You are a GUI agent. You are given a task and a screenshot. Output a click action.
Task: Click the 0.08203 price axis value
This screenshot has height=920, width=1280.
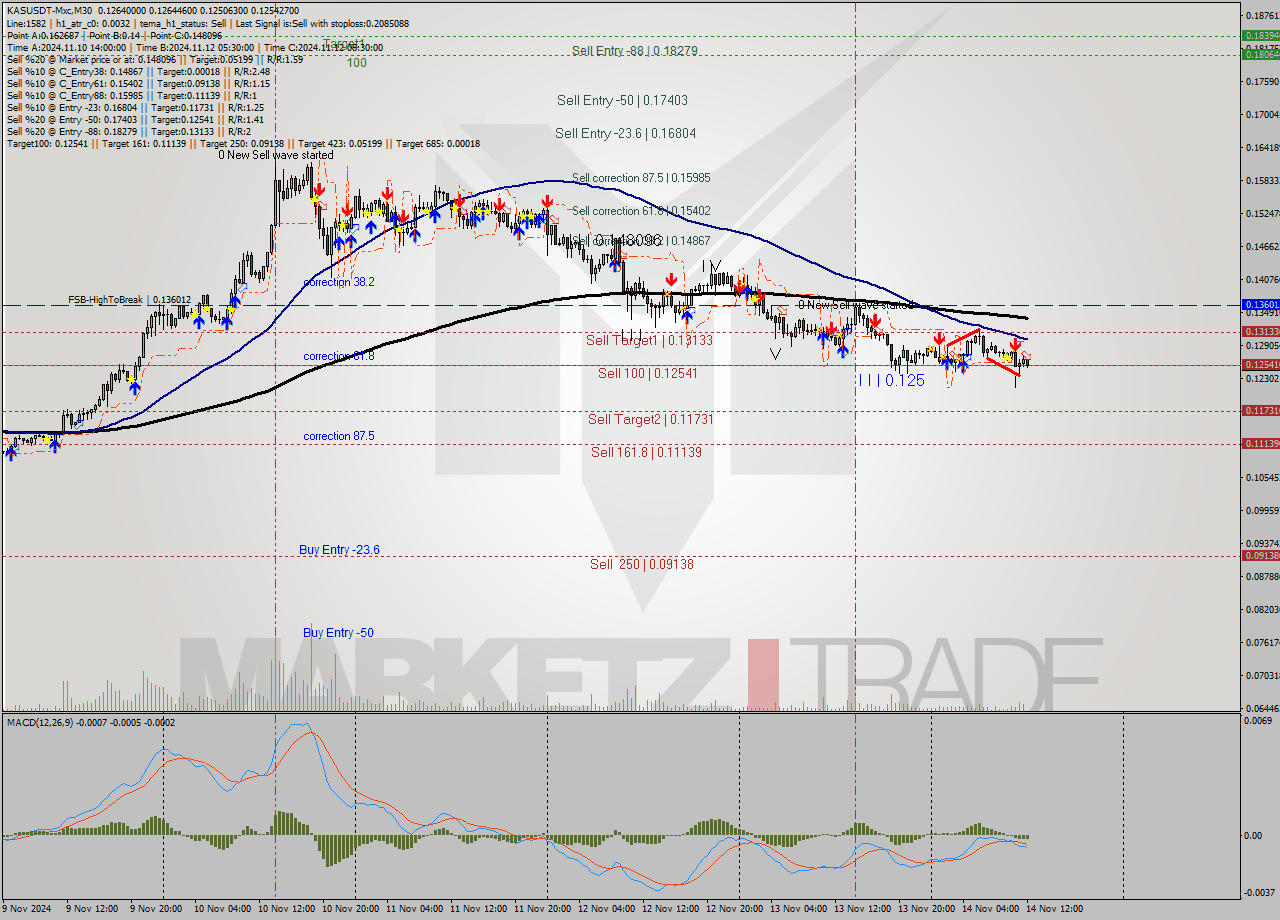pyautogui.click(x=1261, y=609)
